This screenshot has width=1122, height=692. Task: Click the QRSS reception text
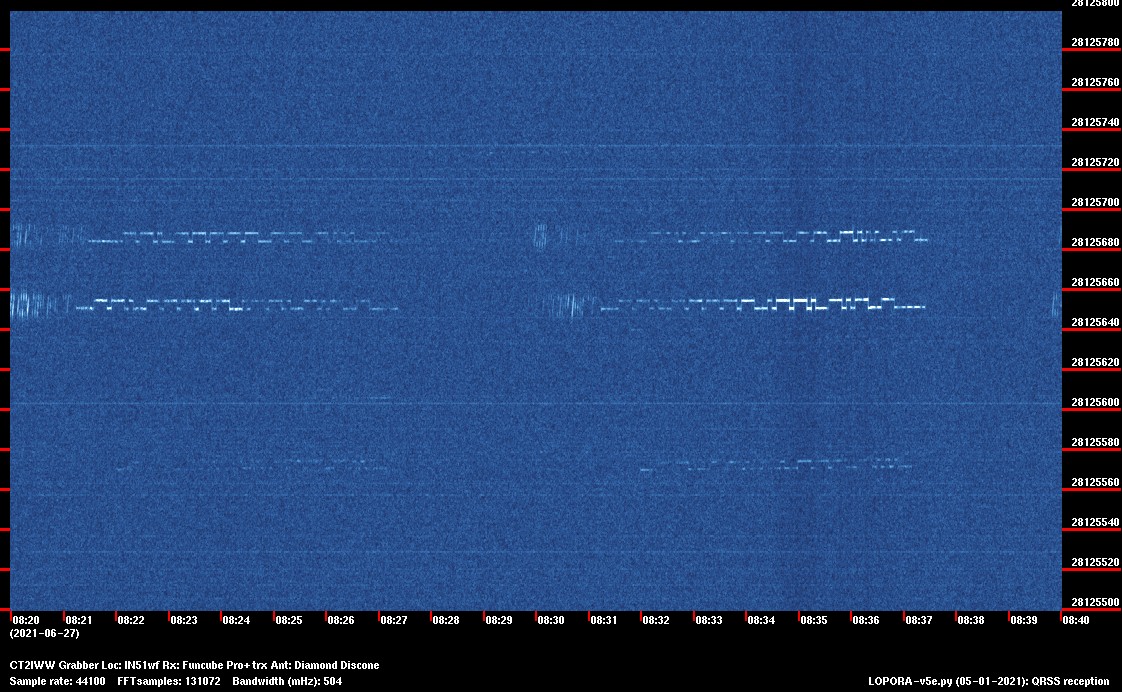coord(1070,682)
